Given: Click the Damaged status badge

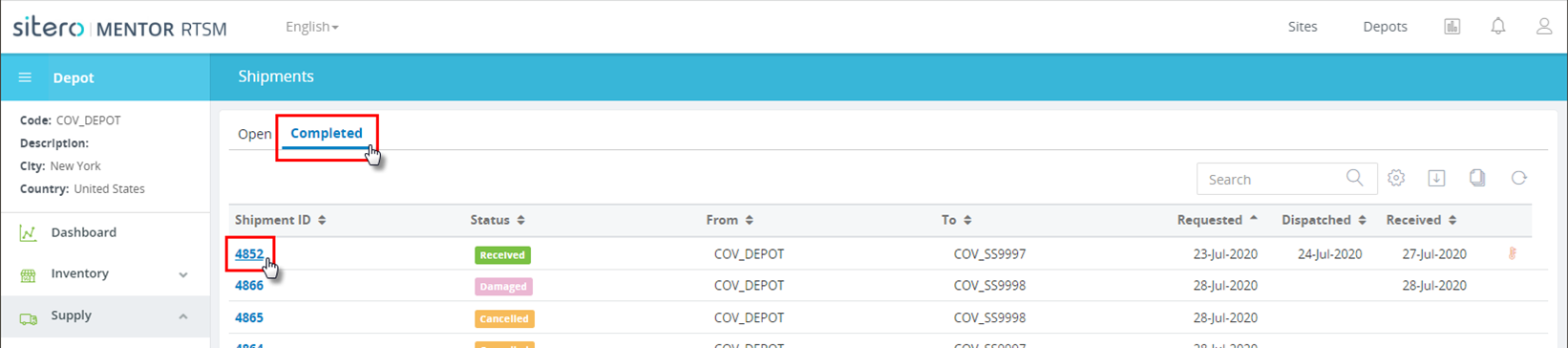Looking at the screenshot, I should pos(503,286).
